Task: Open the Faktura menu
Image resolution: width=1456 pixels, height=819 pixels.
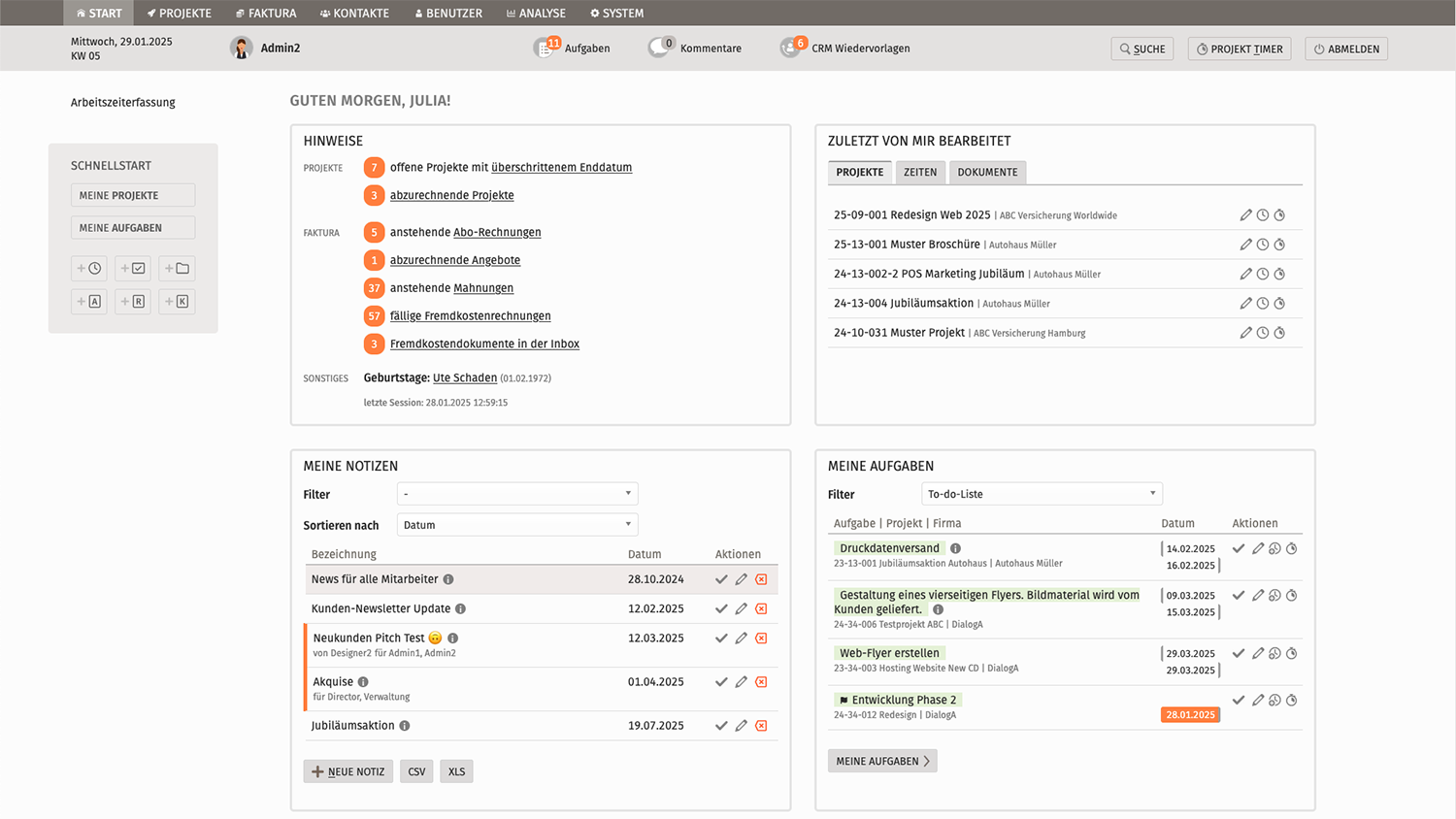Action: (266, 13)
